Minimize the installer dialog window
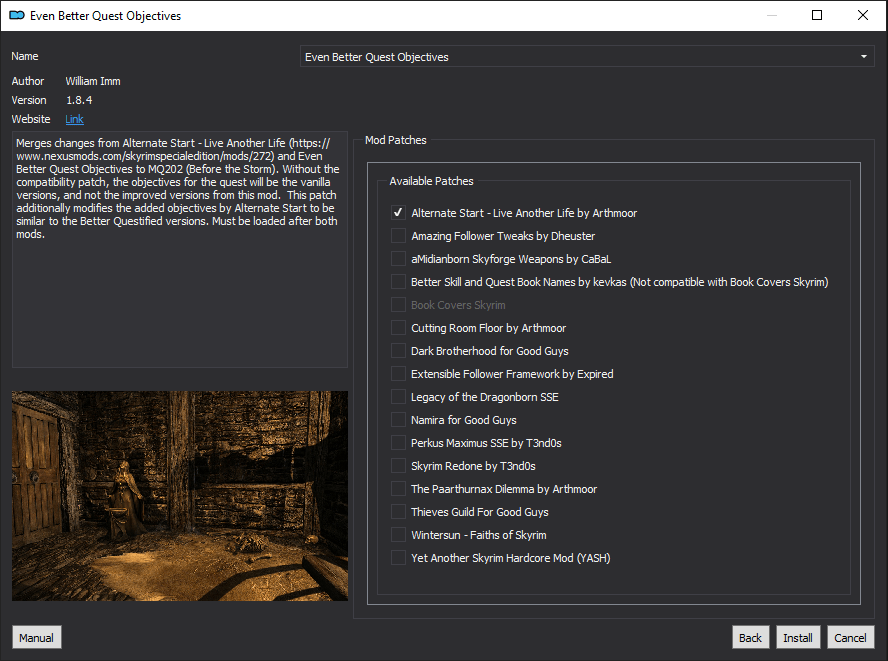 point(771,15)
